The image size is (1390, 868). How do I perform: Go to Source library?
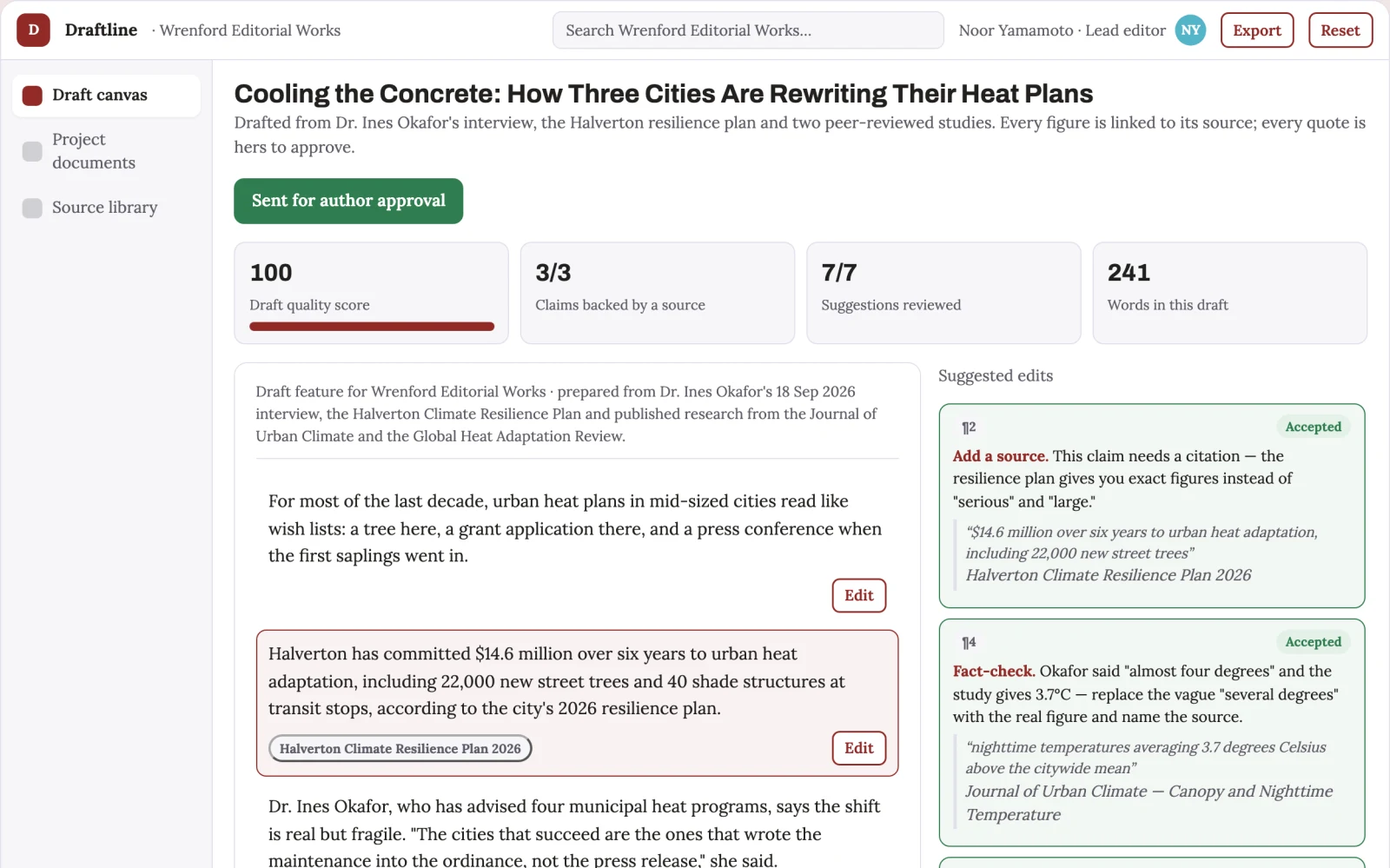[x=106, y=208]
